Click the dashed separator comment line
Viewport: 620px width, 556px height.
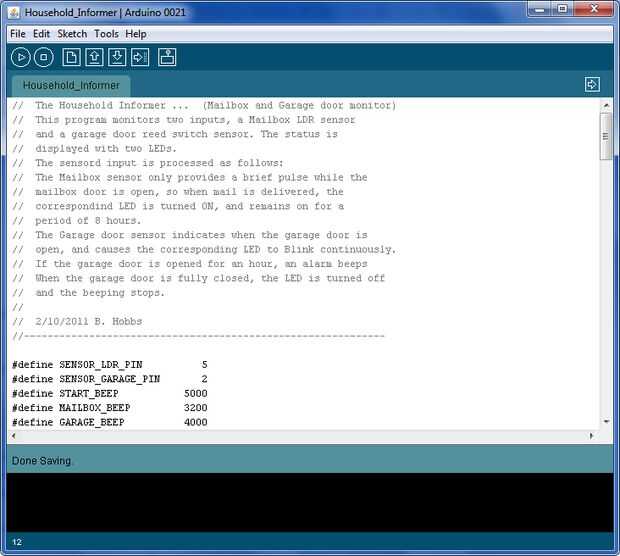pos(198,336)
